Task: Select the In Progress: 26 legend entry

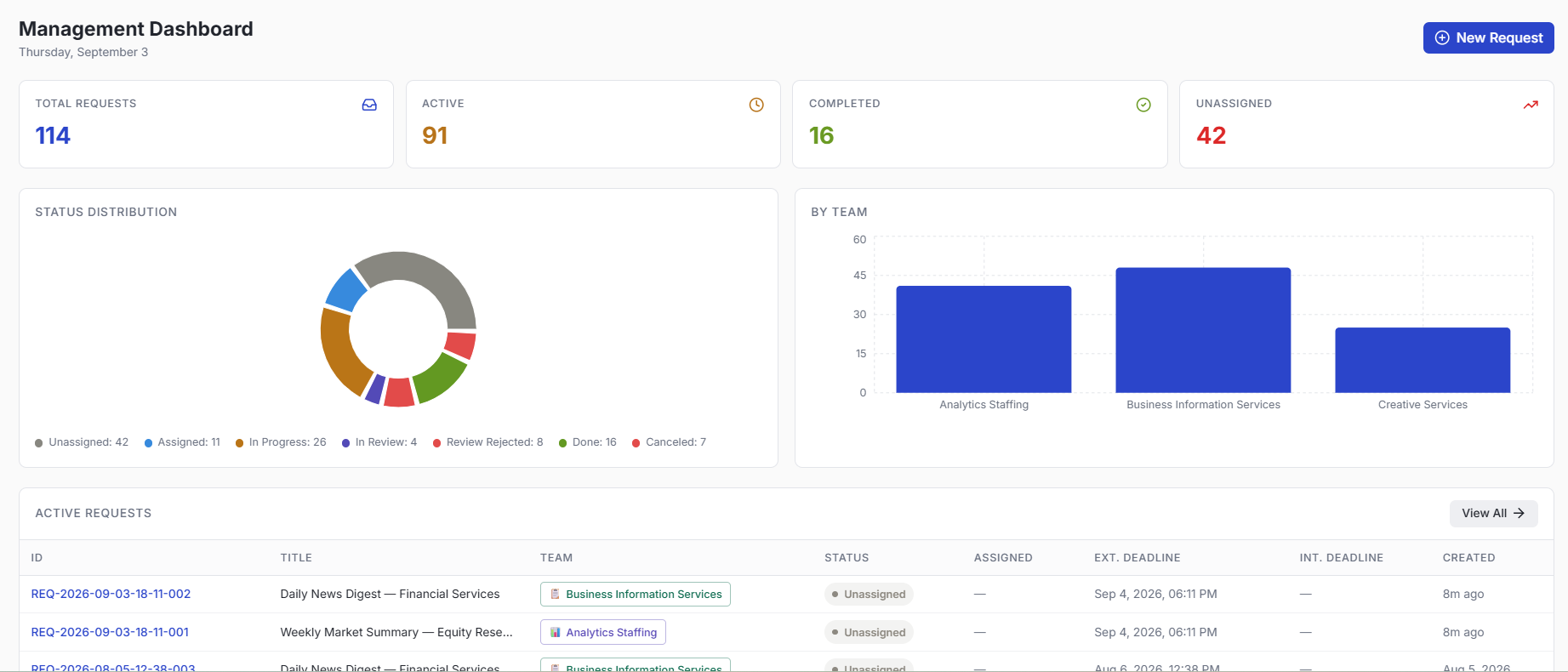Action: pyautogui.click(x=281, y=442)
